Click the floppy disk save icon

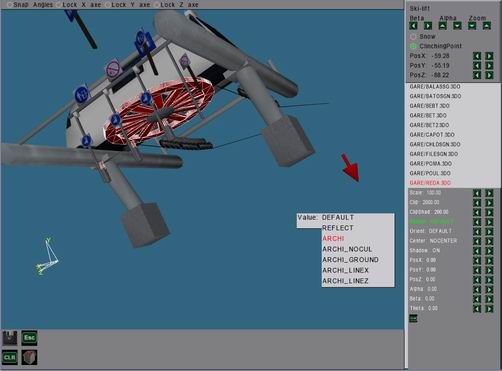[x=10, y=338]
